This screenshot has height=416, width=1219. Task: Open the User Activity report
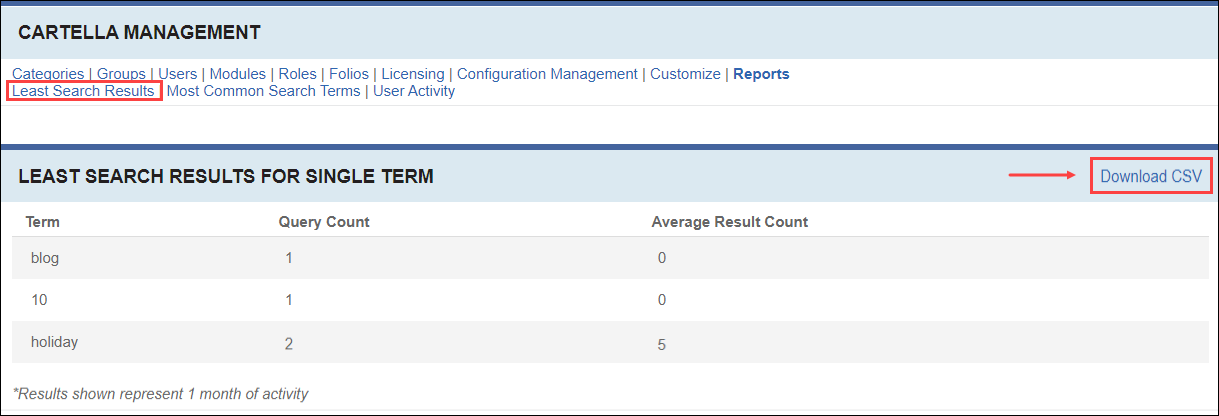pyautogui.click(x=414, y=91)
